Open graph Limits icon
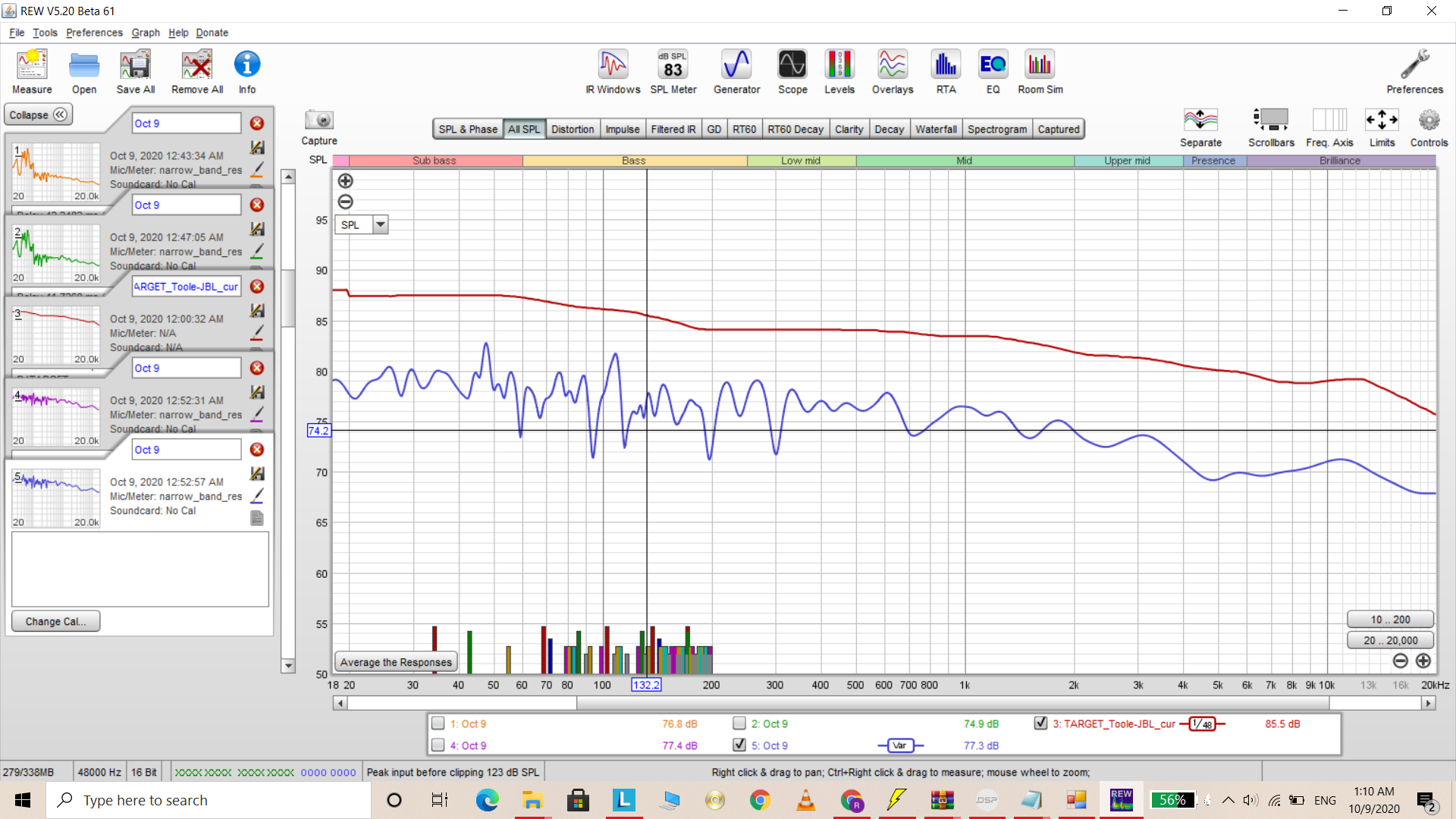This screenshot has height=819, width=1456. (1382, 127)
